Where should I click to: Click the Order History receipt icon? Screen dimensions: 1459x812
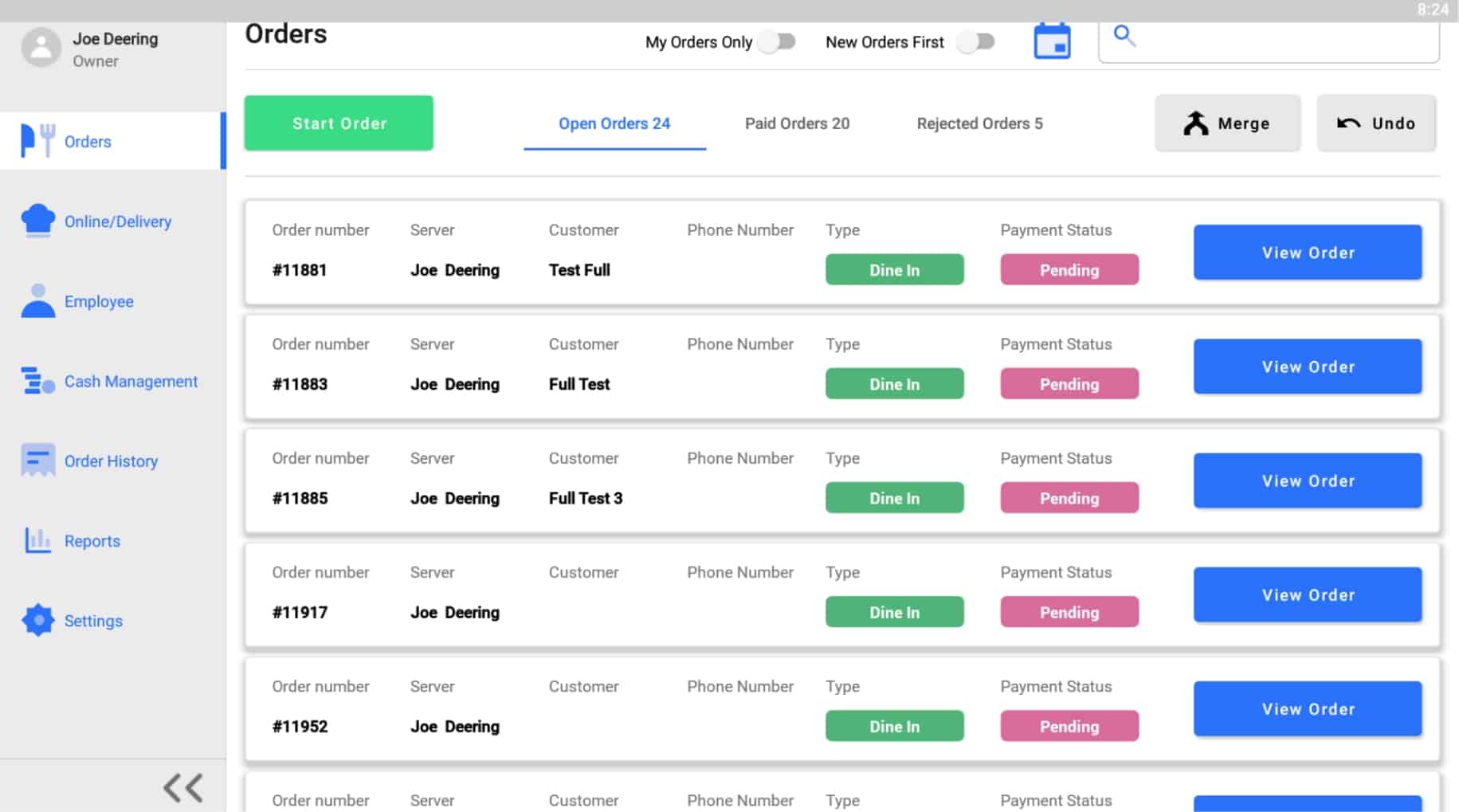coord(37,461)
